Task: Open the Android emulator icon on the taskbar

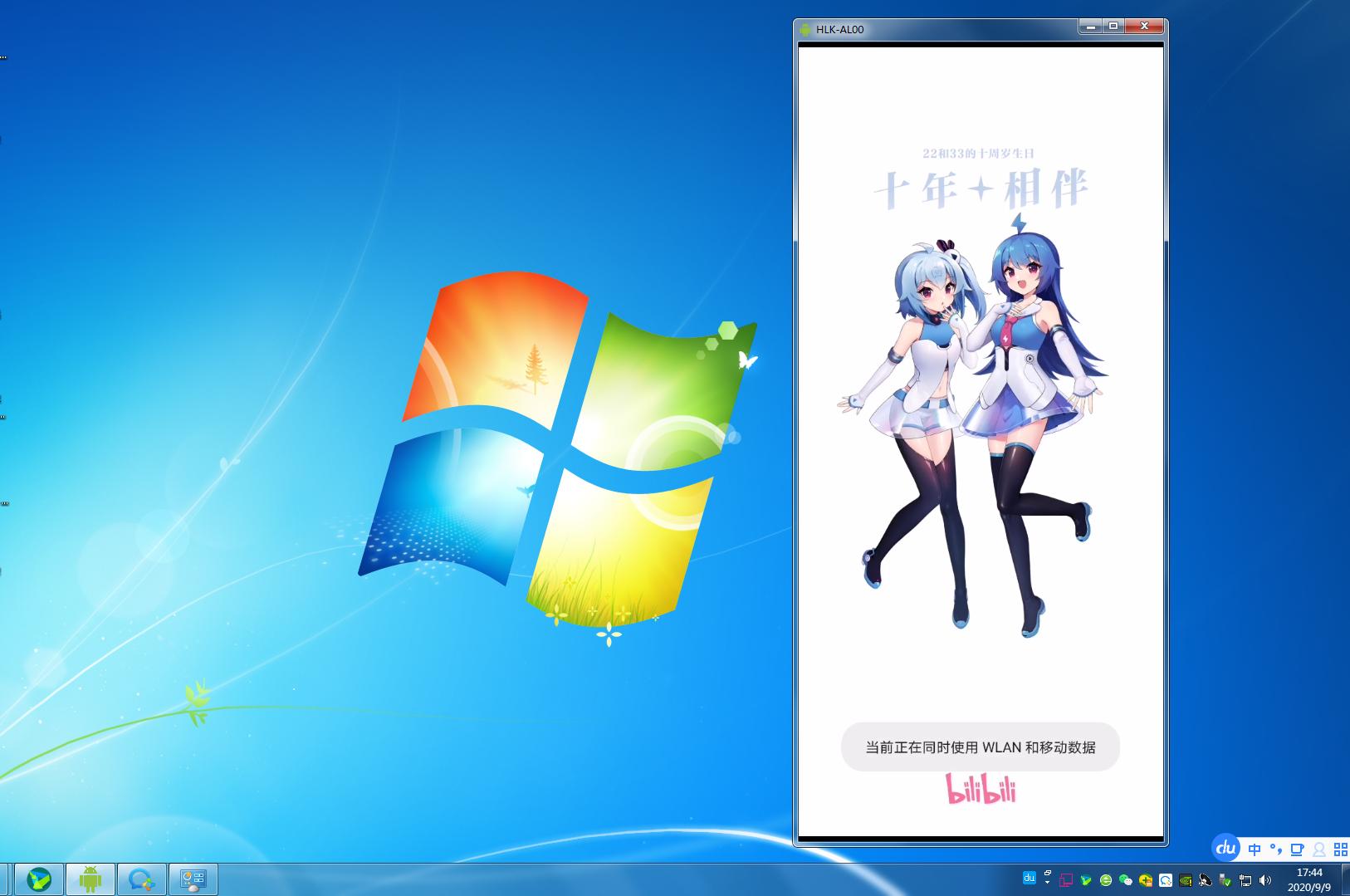Action: [x=89, y=879]
